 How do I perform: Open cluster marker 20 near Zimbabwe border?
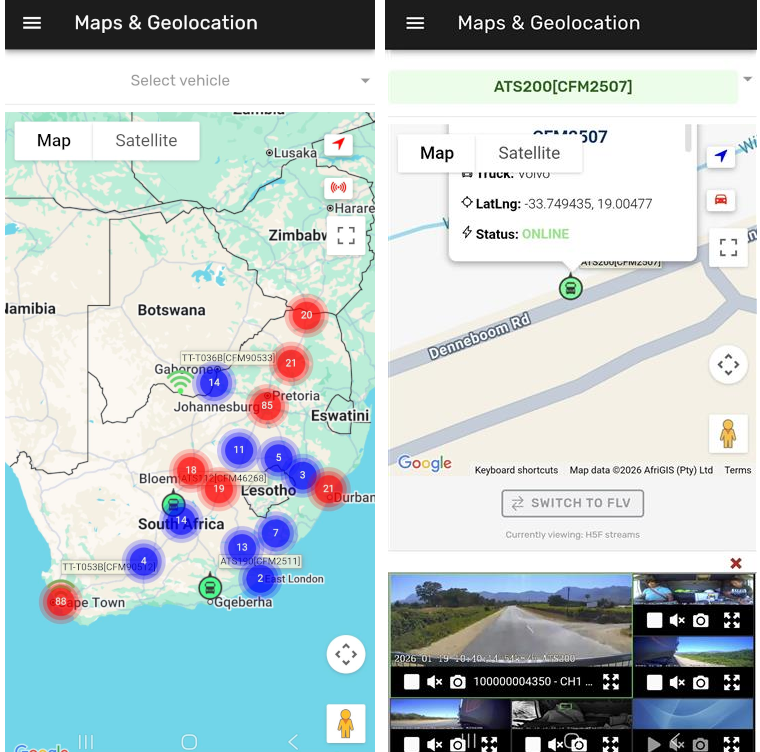306,315
